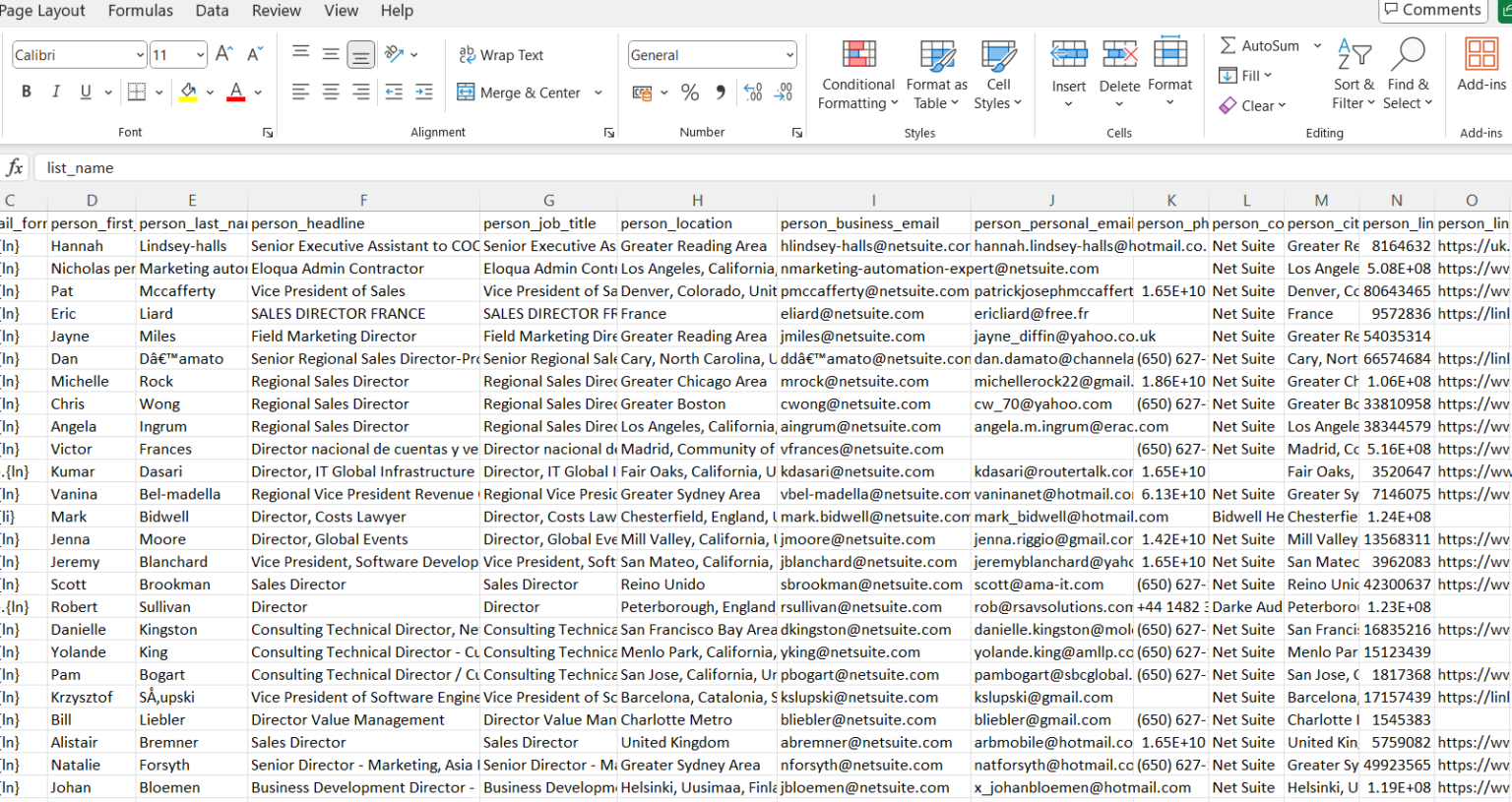Apply Comma Style
The width and height of the screenshot is (1512, 802).
click(x=721, y=93)
